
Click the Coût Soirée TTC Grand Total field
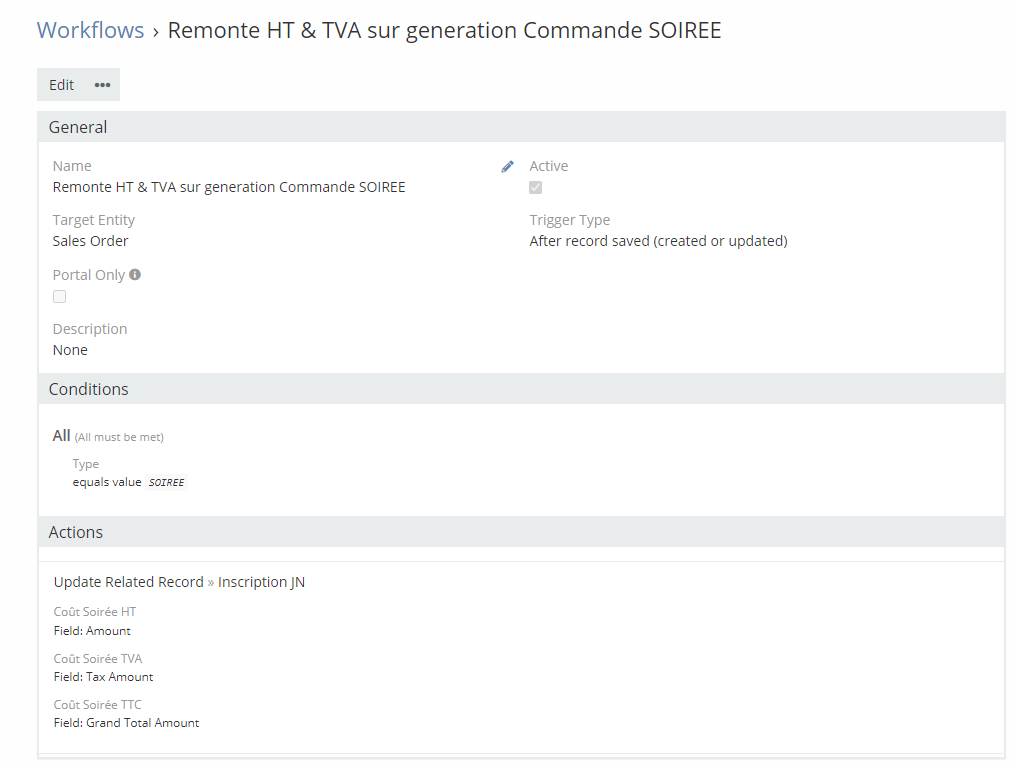127,723
